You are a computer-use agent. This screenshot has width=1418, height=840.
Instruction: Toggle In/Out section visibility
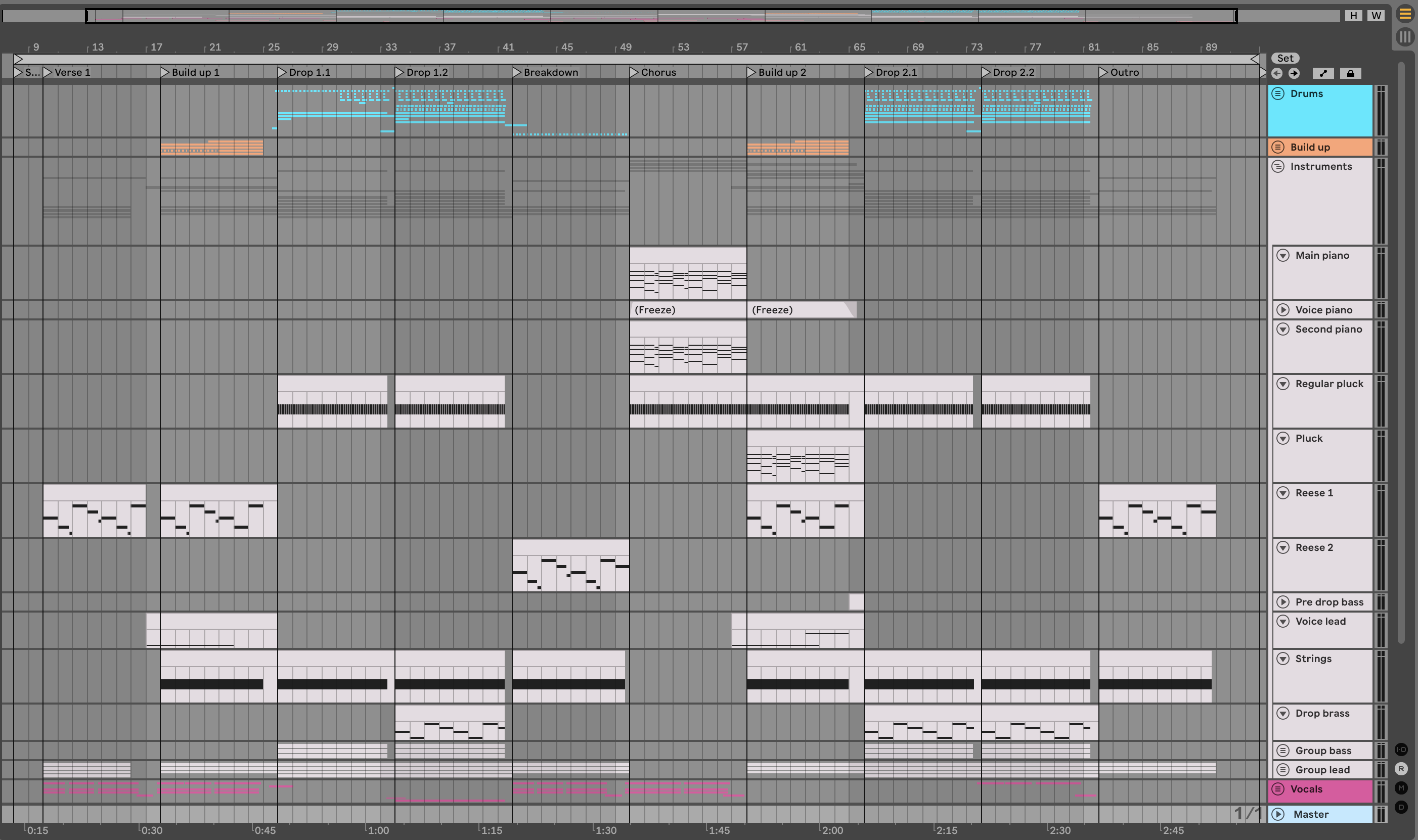[1401, 750]
